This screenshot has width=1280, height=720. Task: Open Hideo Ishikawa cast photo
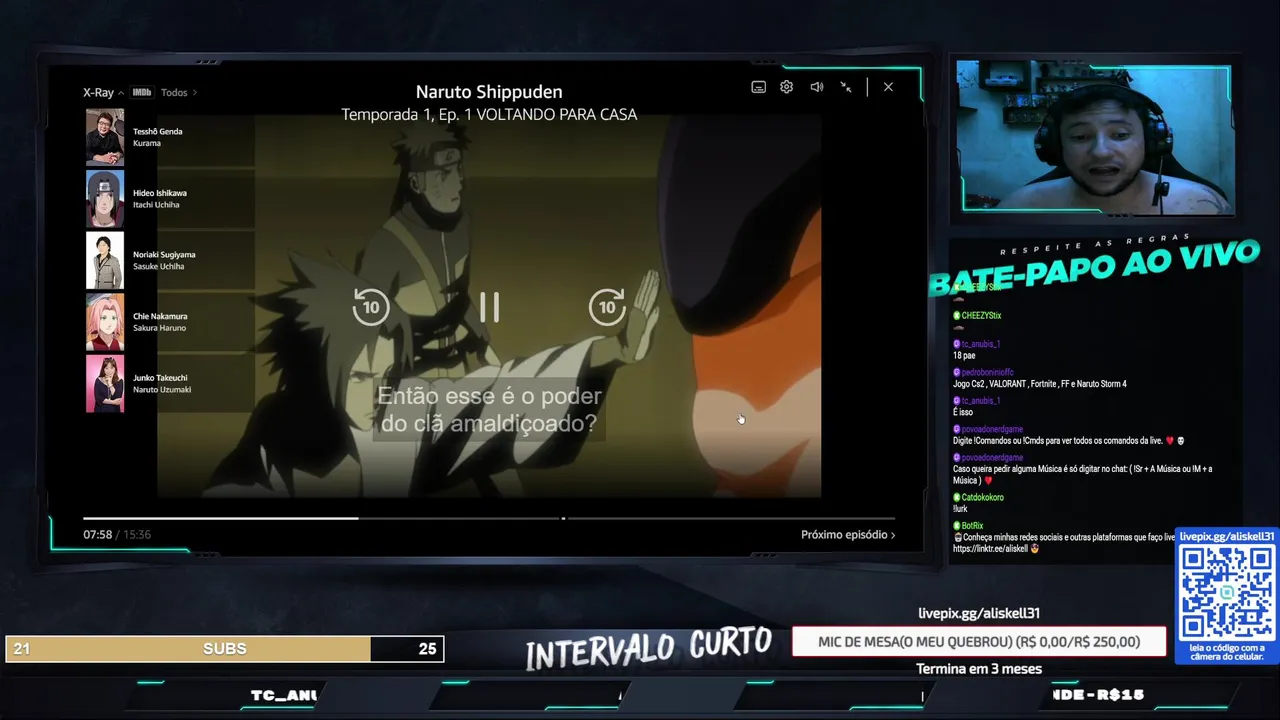[x=105, y=199]
